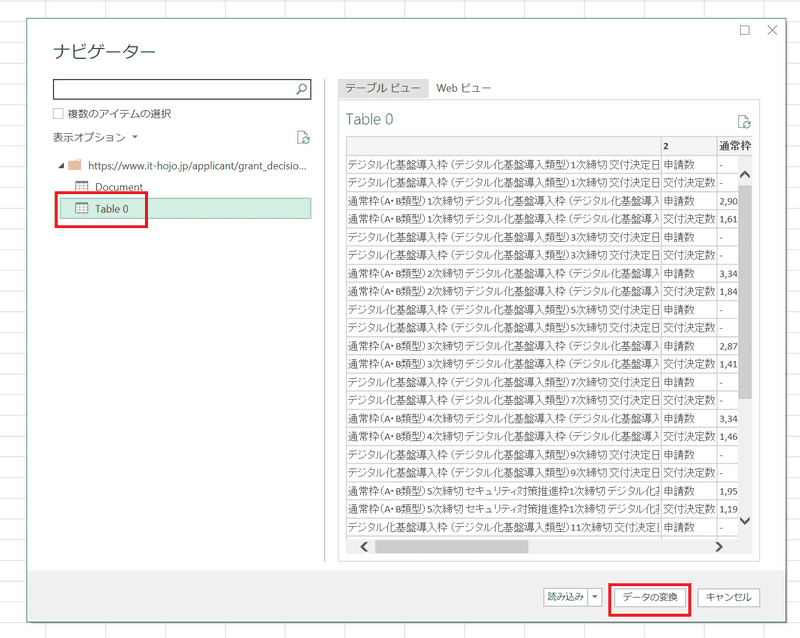800x638 pixels.
Task: Enable the 複数のアイテムの選択 checkbox
Action: (59, 114)
